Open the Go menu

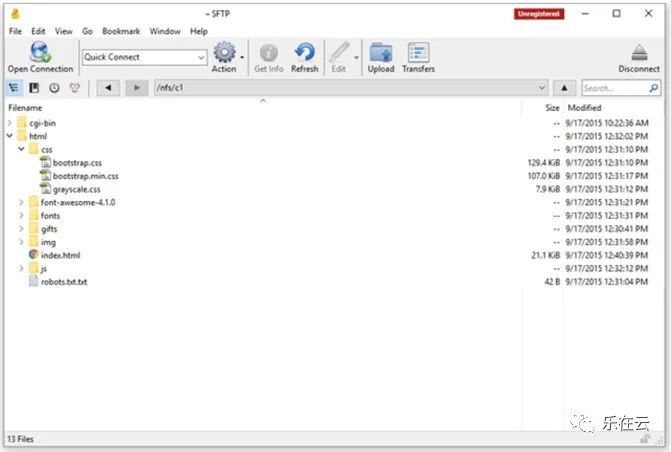87,31
